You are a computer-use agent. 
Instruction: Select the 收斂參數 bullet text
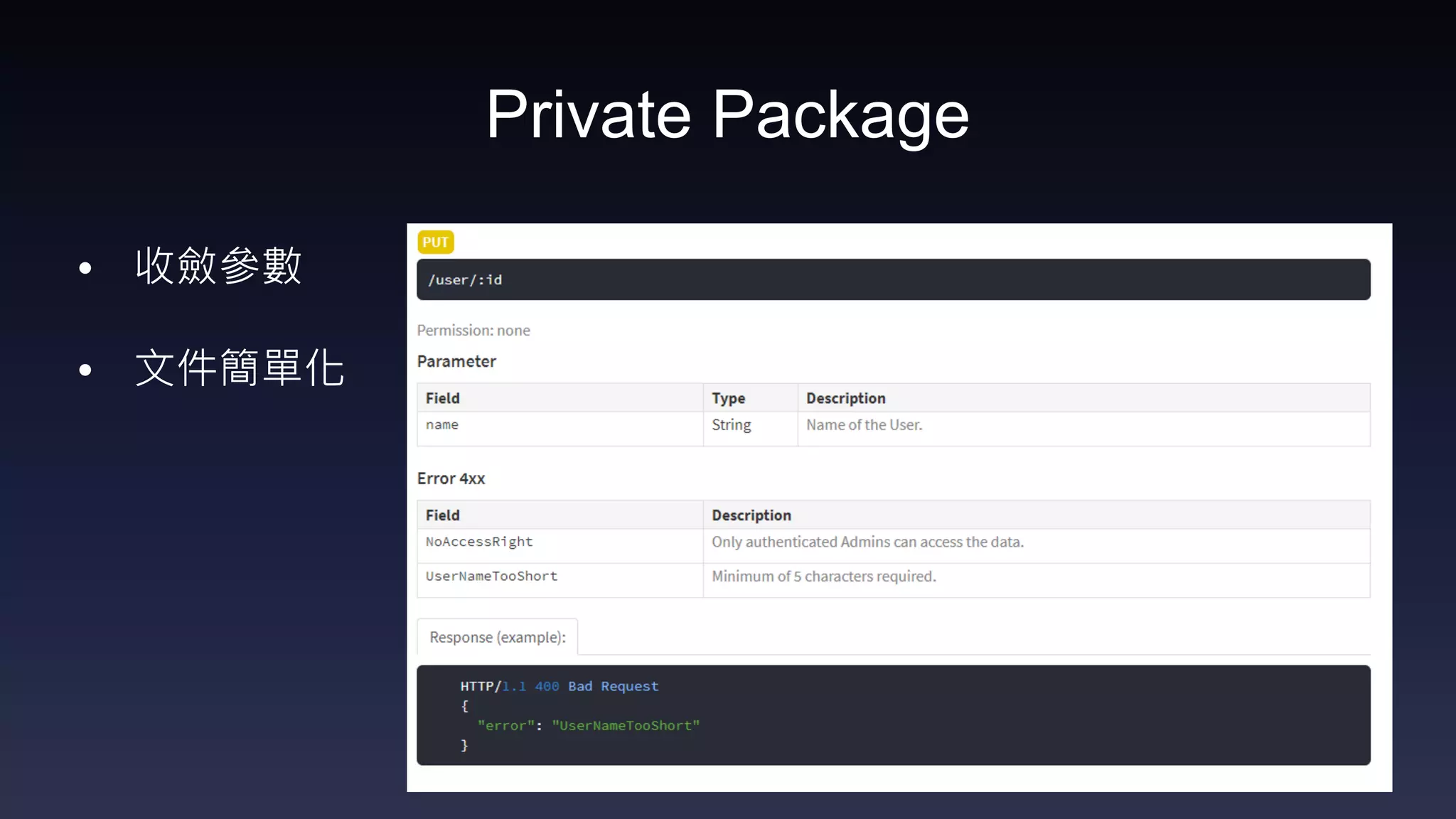coord(218,266)
